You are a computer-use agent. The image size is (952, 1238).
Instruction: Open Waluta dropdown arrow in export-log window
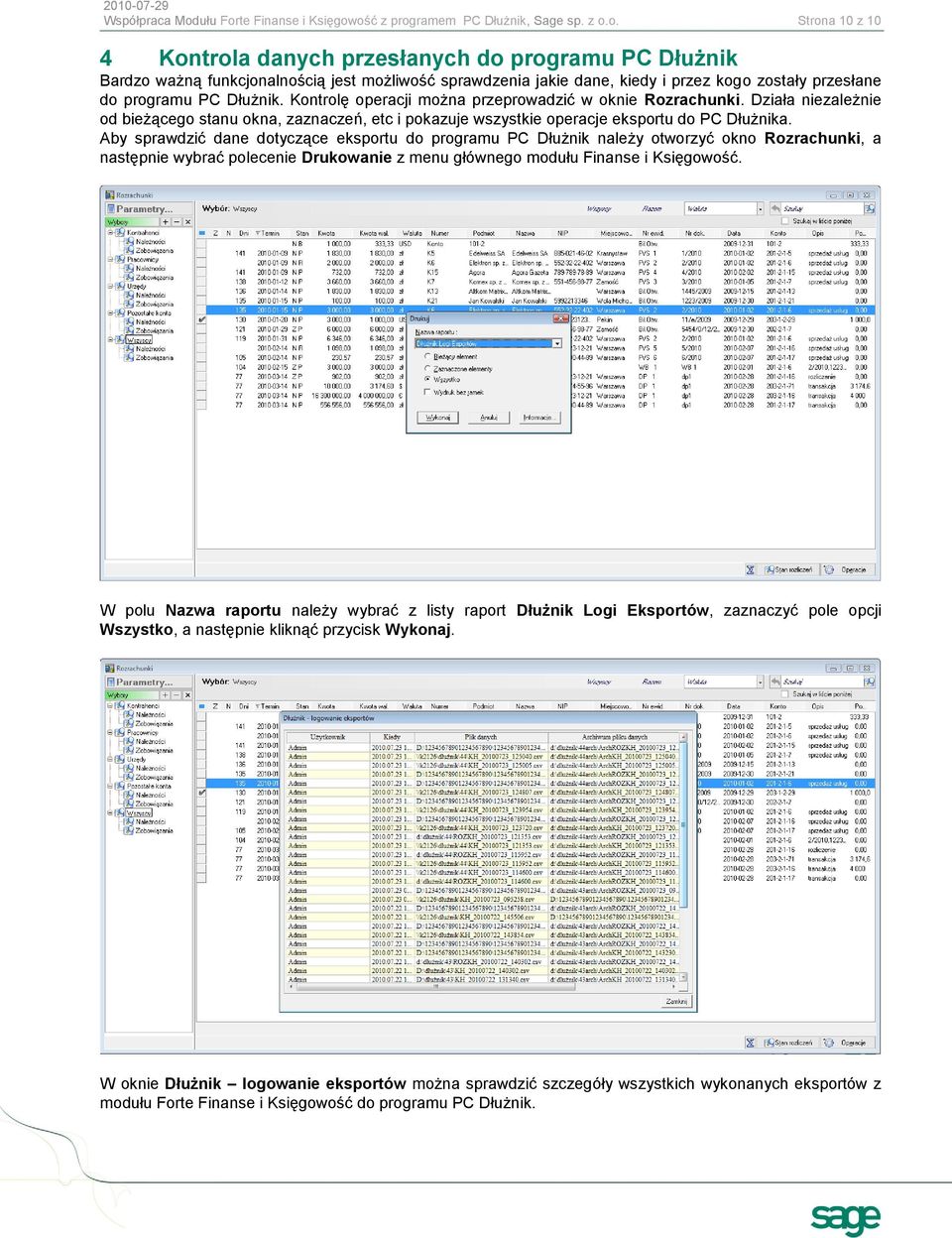[761, 681]
